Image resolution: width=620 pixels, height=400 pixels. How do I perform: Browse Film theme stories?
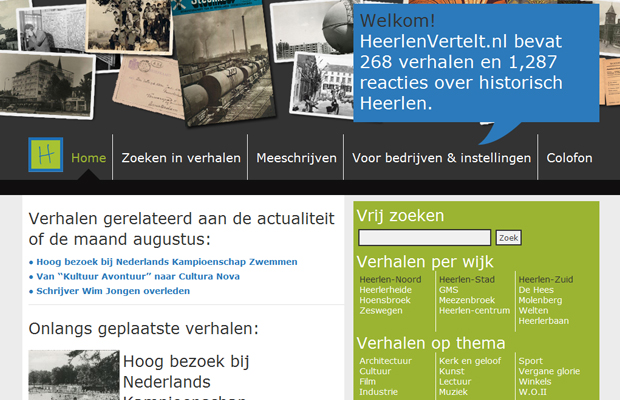coord(367,381)
